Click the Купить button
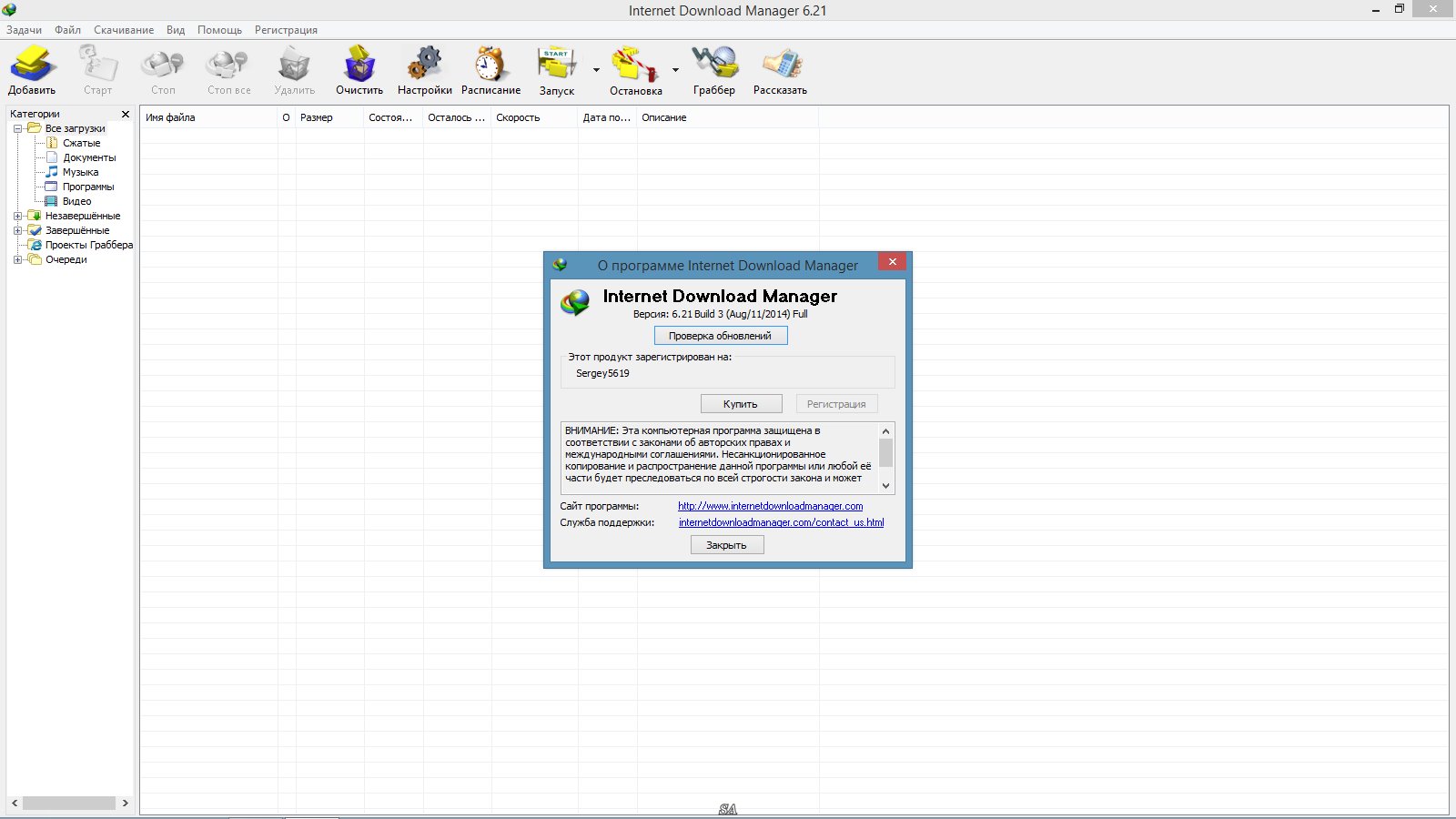 pyautogui.click(x=741, y=404)
